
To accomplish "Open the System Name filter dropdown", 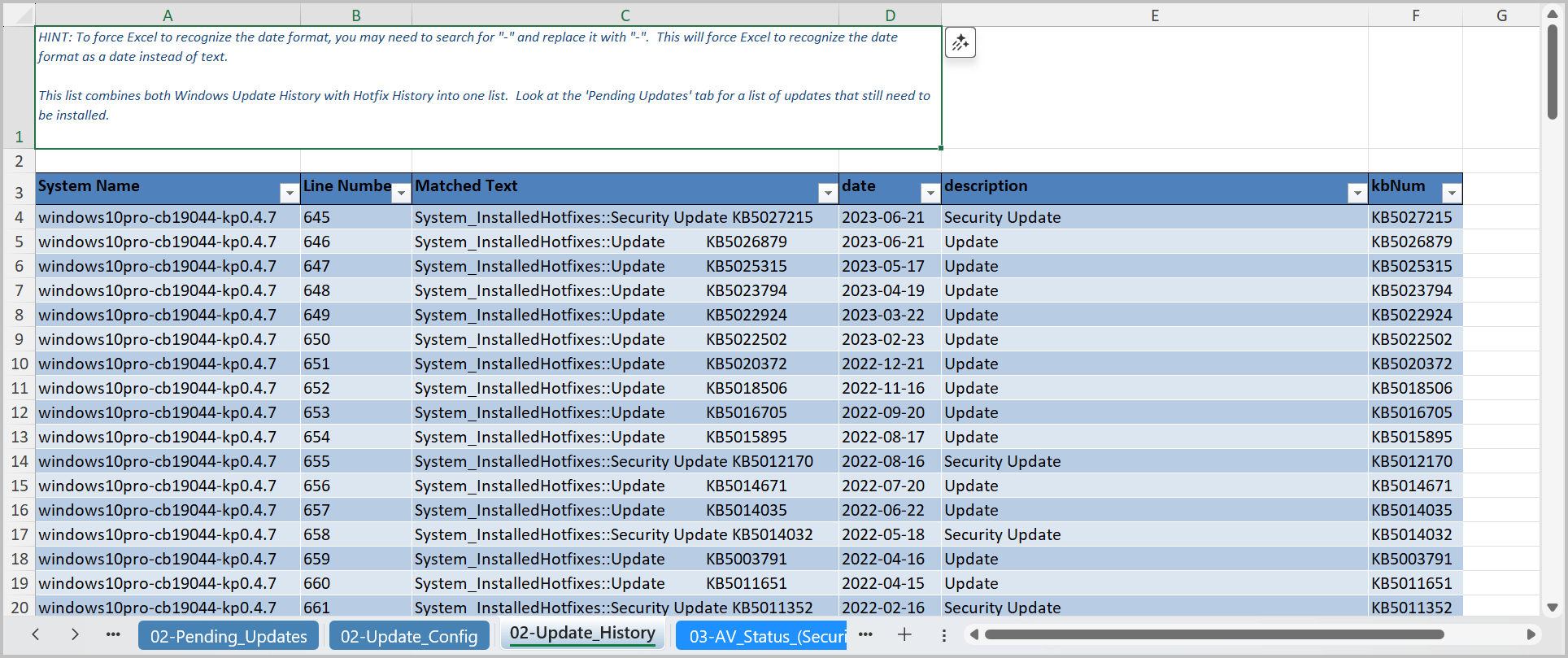I will (x=289, y=193).
